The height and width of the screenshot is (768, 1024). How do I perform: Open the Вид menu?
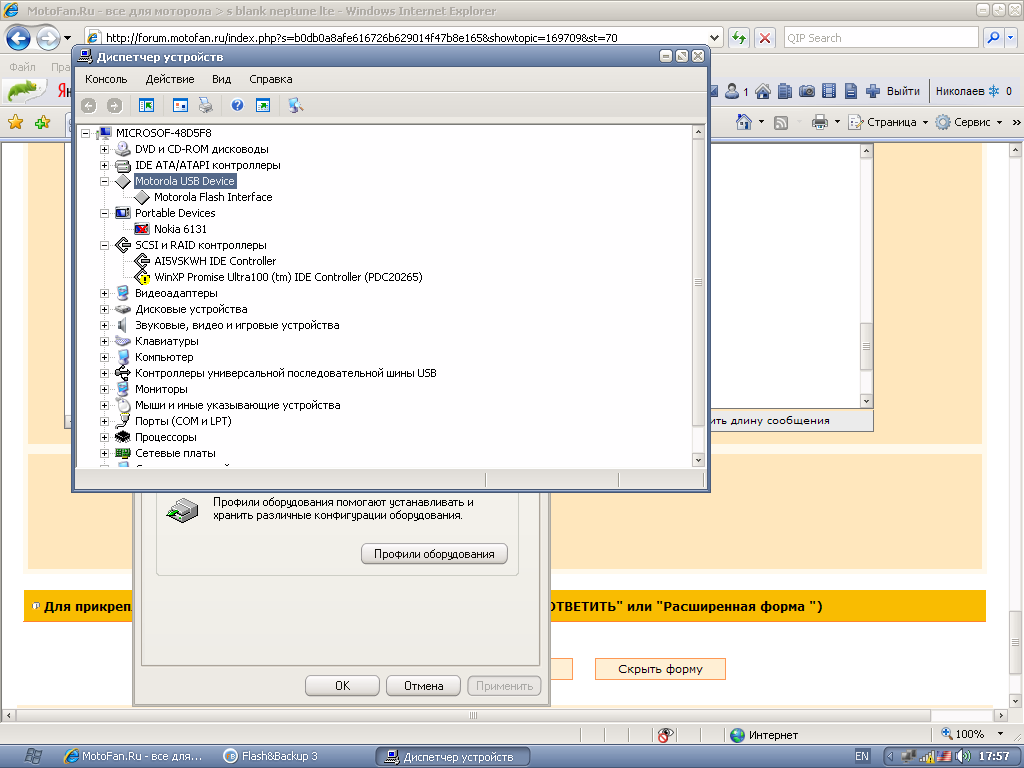pyautogui.click(x=221, y=79)
